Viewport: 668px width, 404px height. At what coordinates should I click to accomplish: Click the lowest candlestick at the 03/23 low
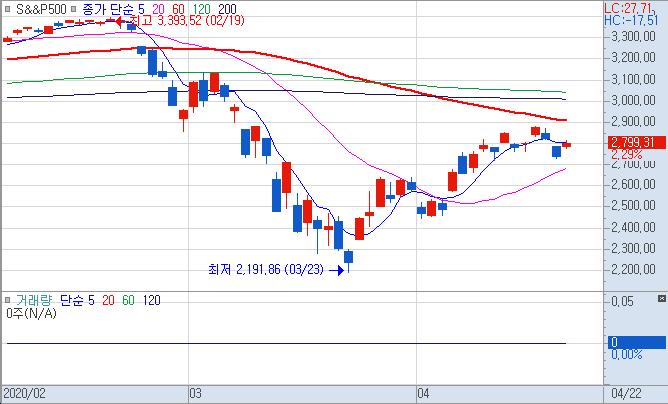[x=348, y=260]
